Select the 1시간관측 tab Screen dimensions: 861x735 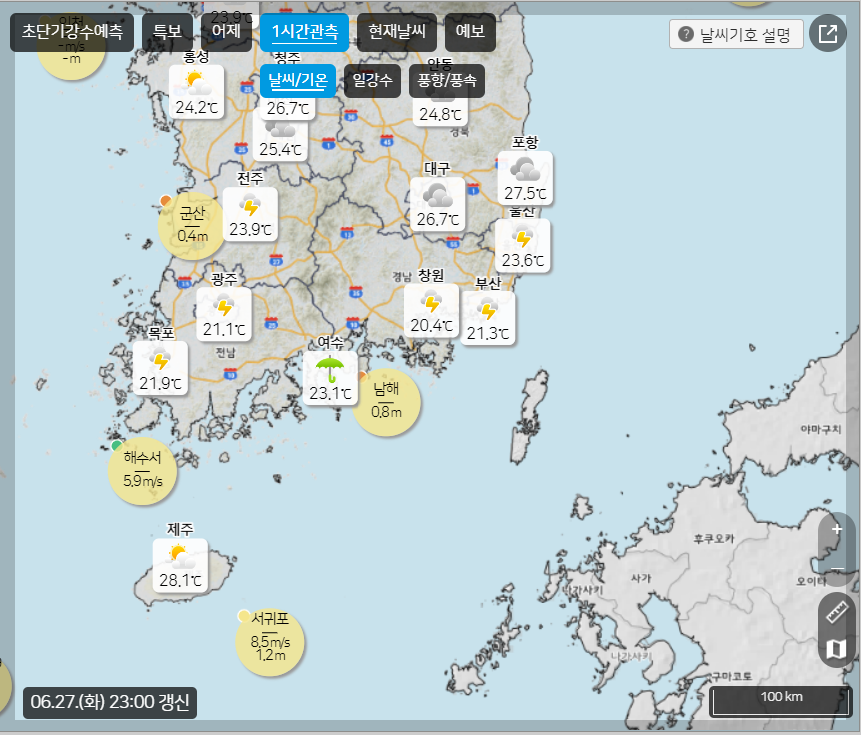[305, 32]
